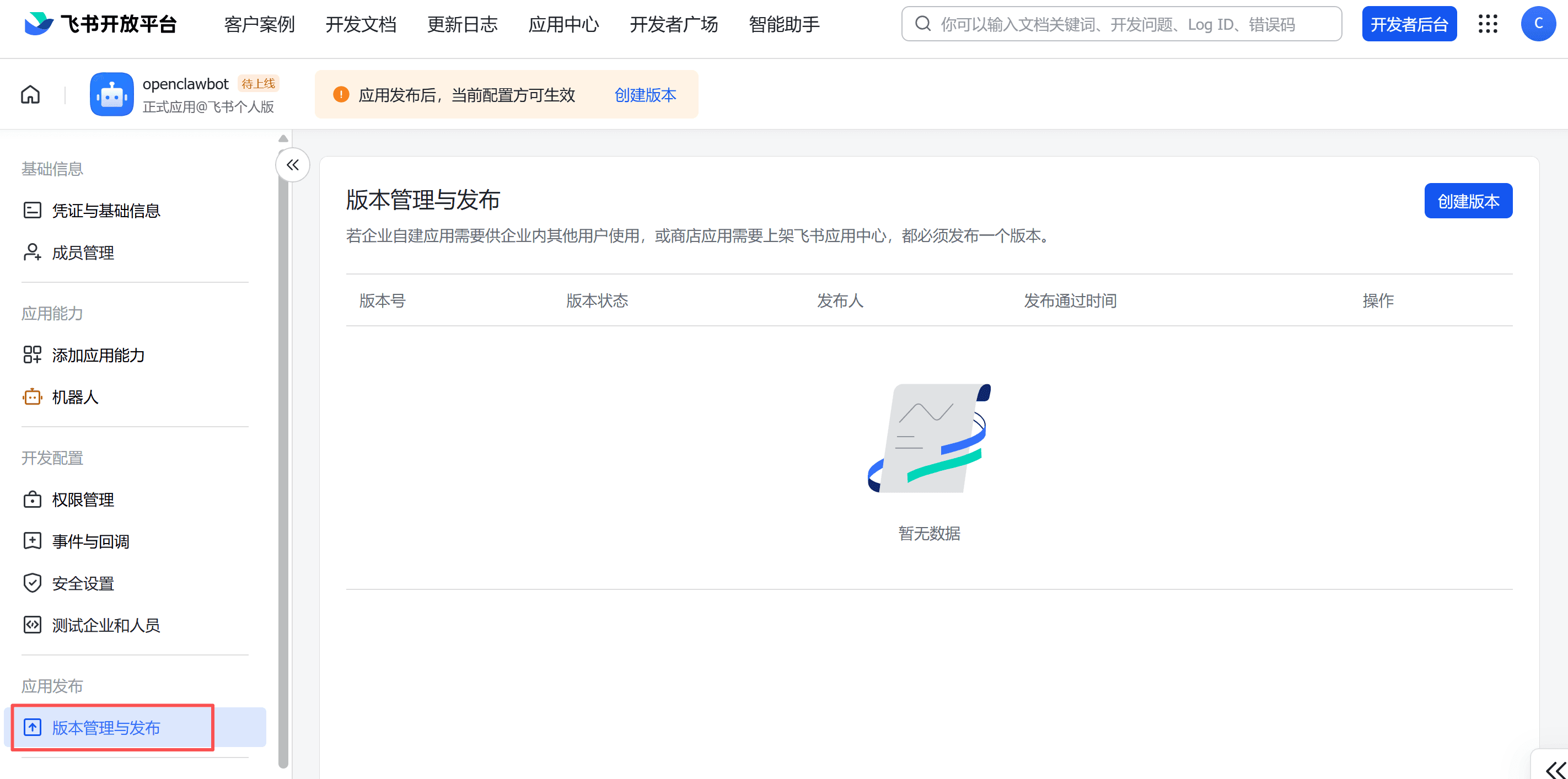Screen dimensions: 1568x779
Task: Expand the bottom-right double-chevron panel
Action: [x=1556, y=769]
